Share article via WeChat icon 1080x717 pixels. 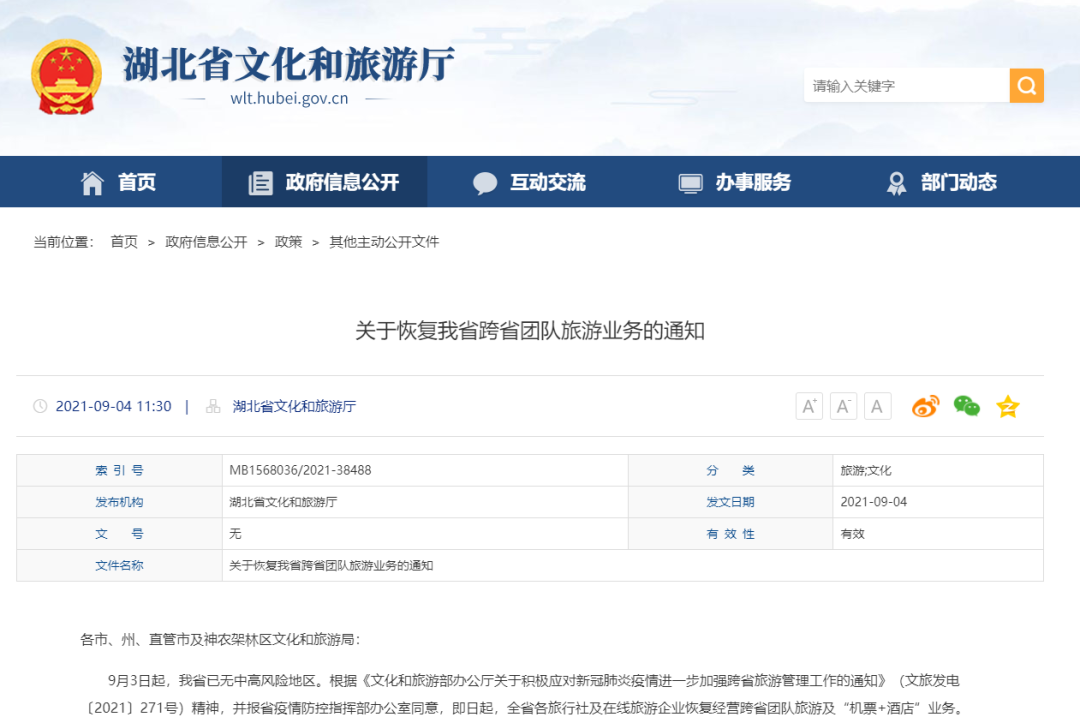point(966,406)
